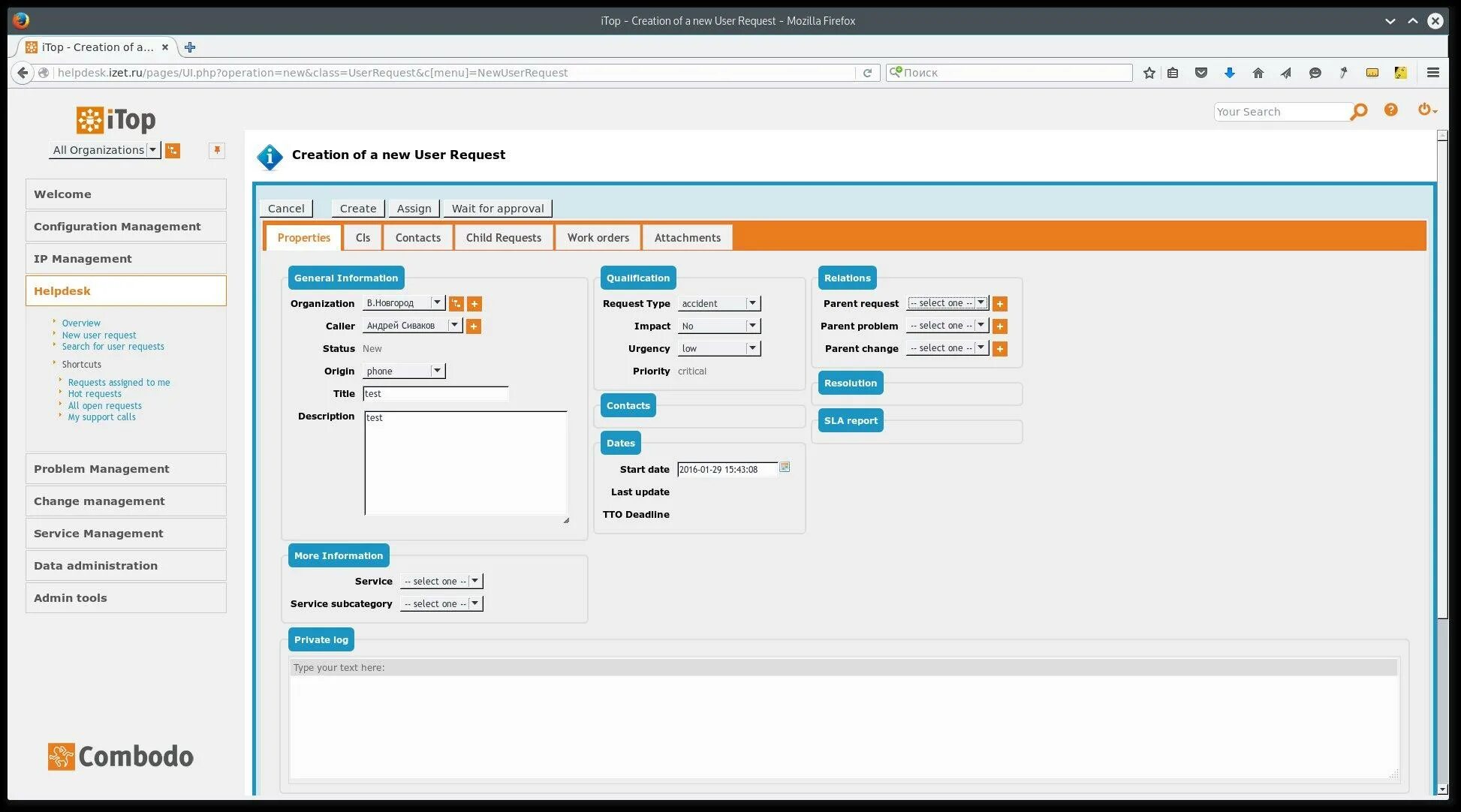Follow the 'Search for user requests' link
The image size is (1461, 812).
[113, 347]
